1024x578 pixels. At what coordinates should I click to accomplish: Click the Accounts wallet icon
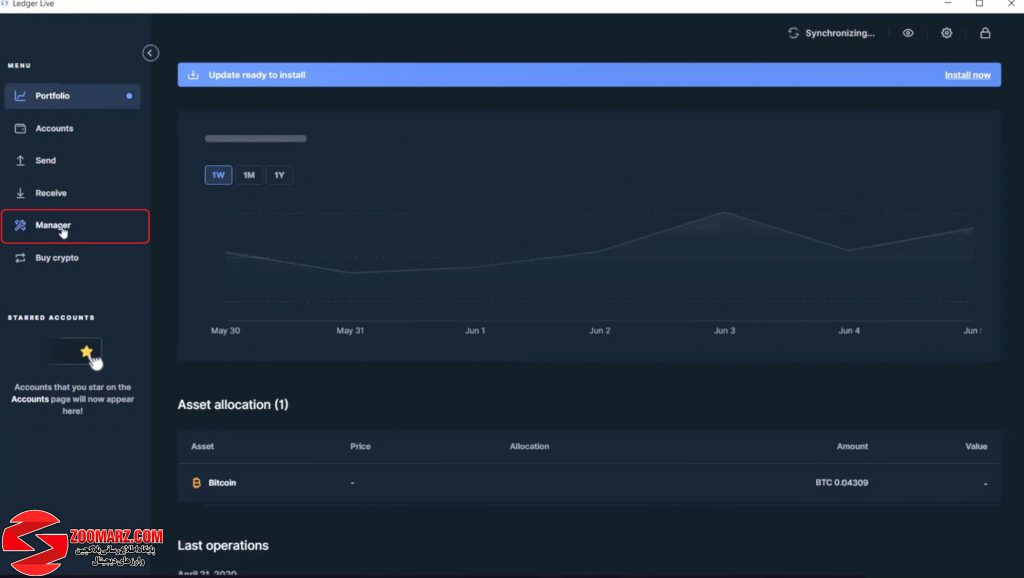click(x=20, y=129)
